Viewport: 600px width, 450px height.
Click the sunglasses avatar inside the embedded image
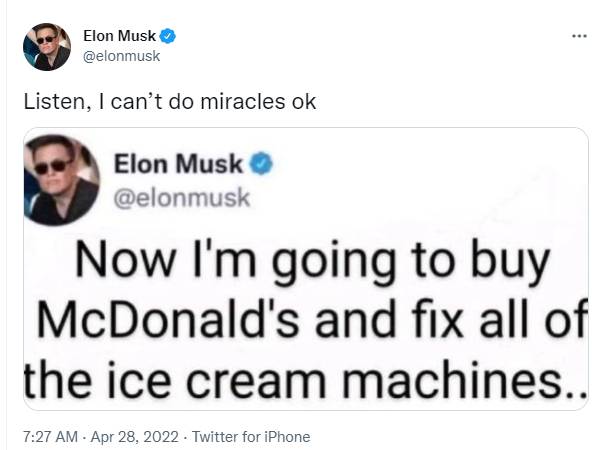click(x=62, y=180)
